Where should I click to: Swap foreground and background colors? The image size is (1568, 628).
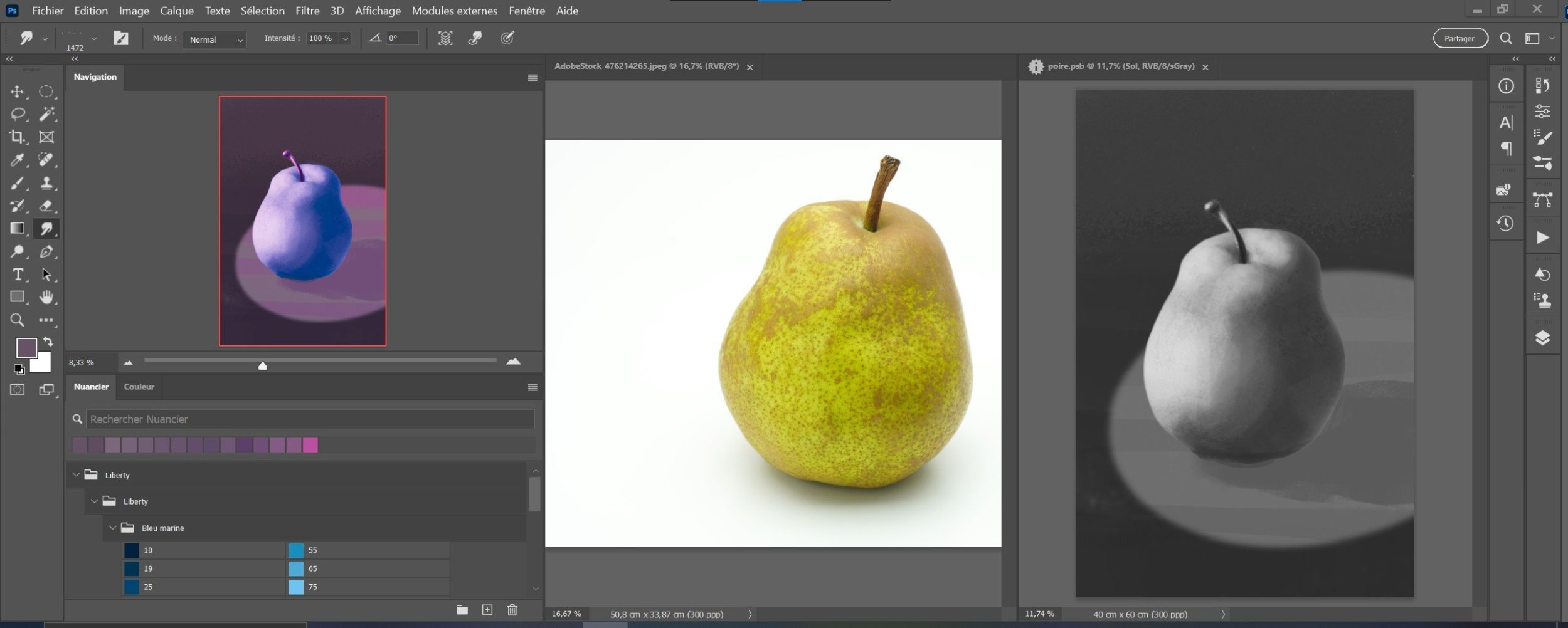point(48,342)
